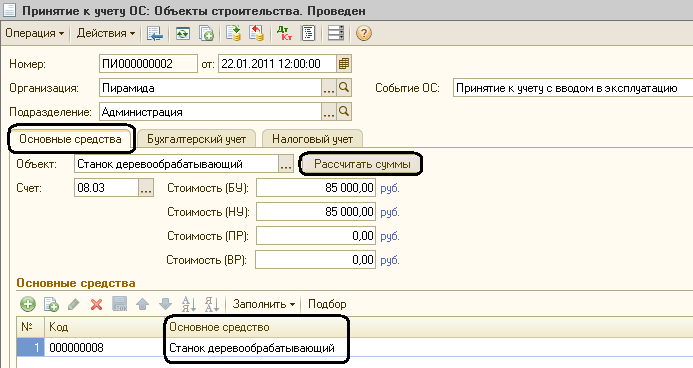The height and width of the screenshot is (368, 693).
Task: Switch to the Бухгалтерский учет tab
Action: (x=196, y=139)
